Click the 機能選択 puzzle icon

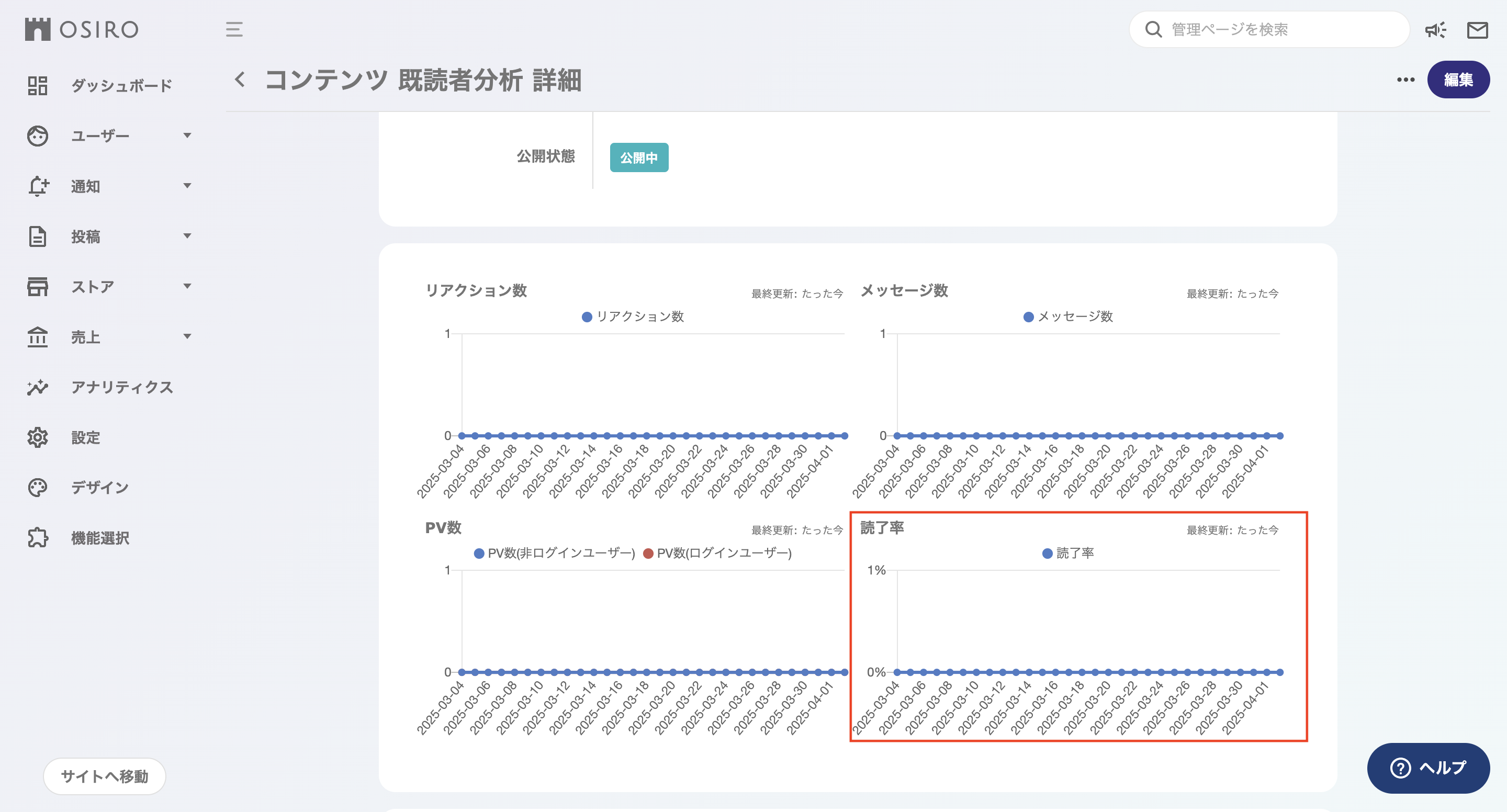(x=38, y=538)
